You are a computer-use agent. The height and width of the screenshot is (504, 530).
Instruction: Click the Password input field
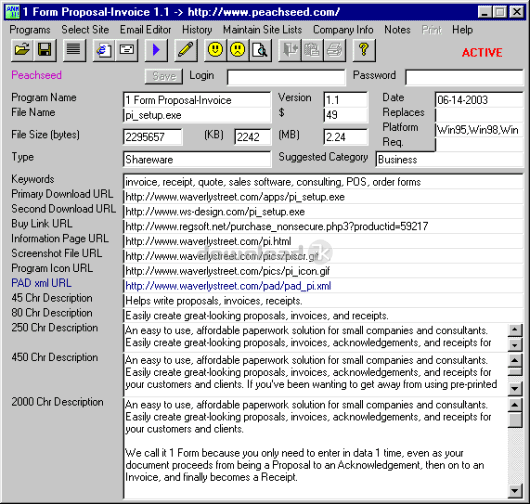point(464,77)
